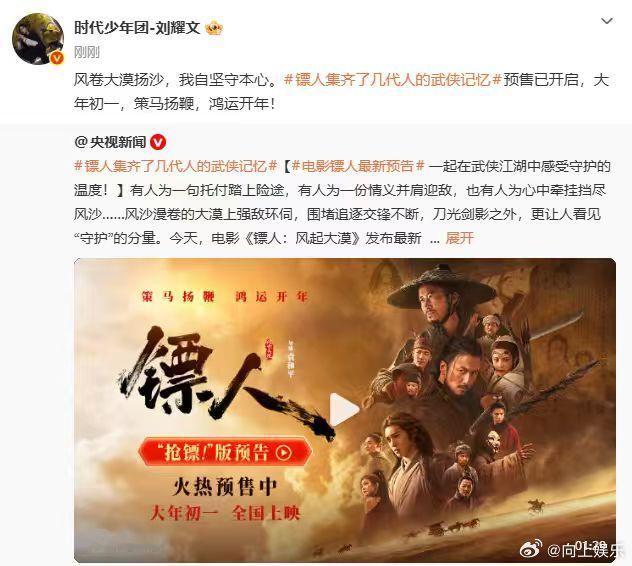Open the 电影镖人最新预告 hashtag
Screen dimensions: 632x566
(x=358, y=166)
